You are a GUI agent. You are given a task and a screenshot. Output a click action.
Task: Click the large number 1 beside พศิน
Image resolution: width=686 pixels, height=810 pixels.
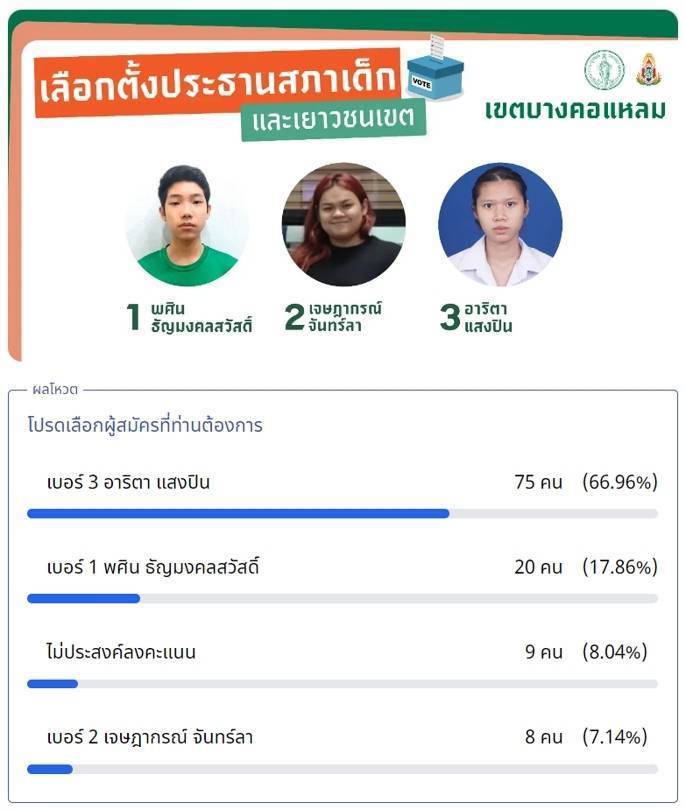pos(133,316)
